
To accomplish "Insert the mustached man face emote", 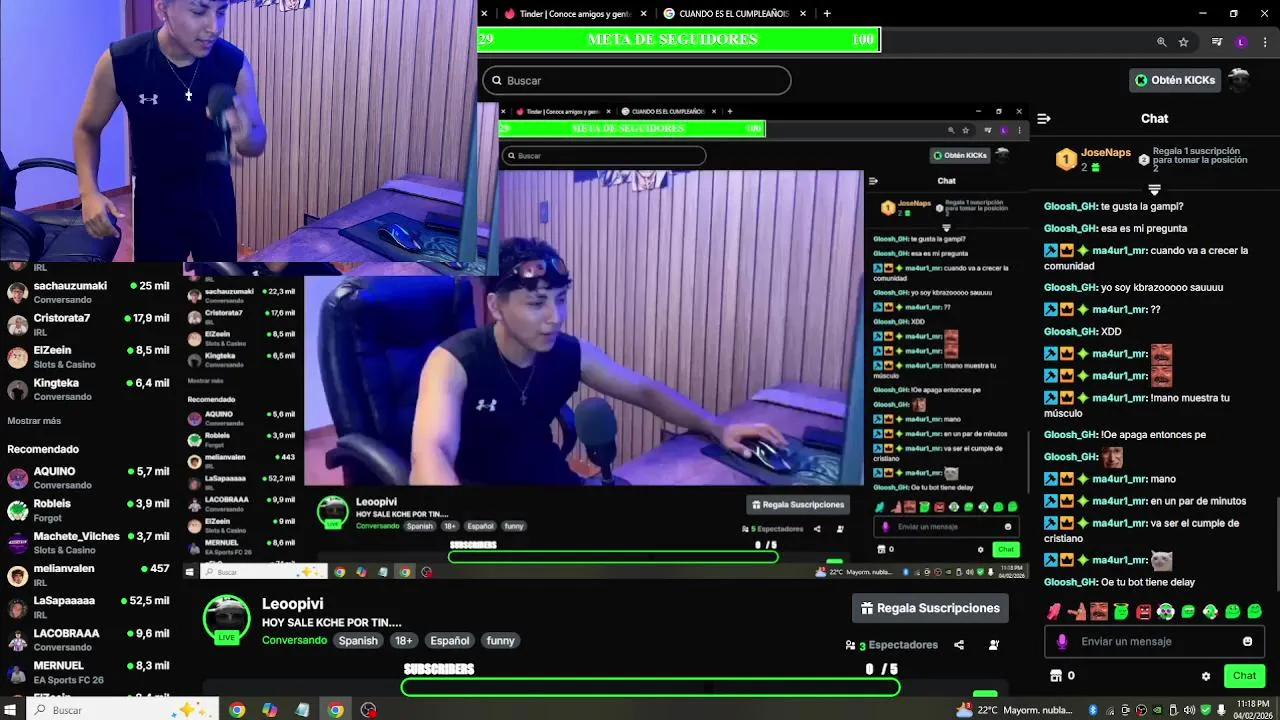I will pos(1099,611).
